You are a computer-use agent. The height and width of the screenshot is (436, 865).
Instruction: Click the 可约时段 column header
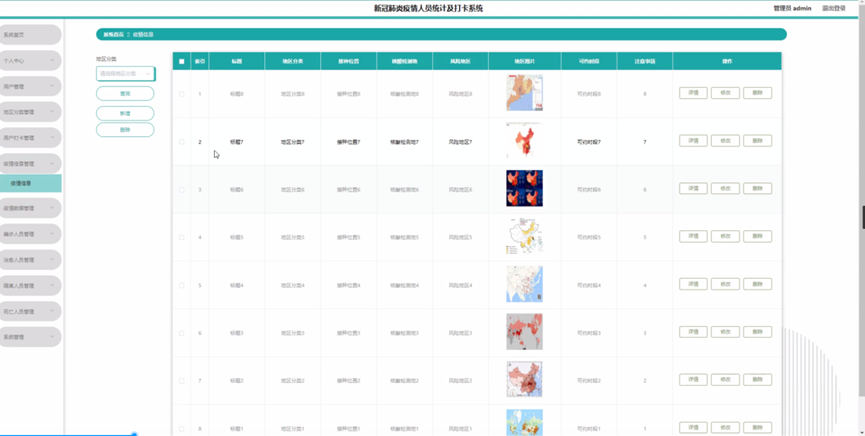(x=589, y=61)
